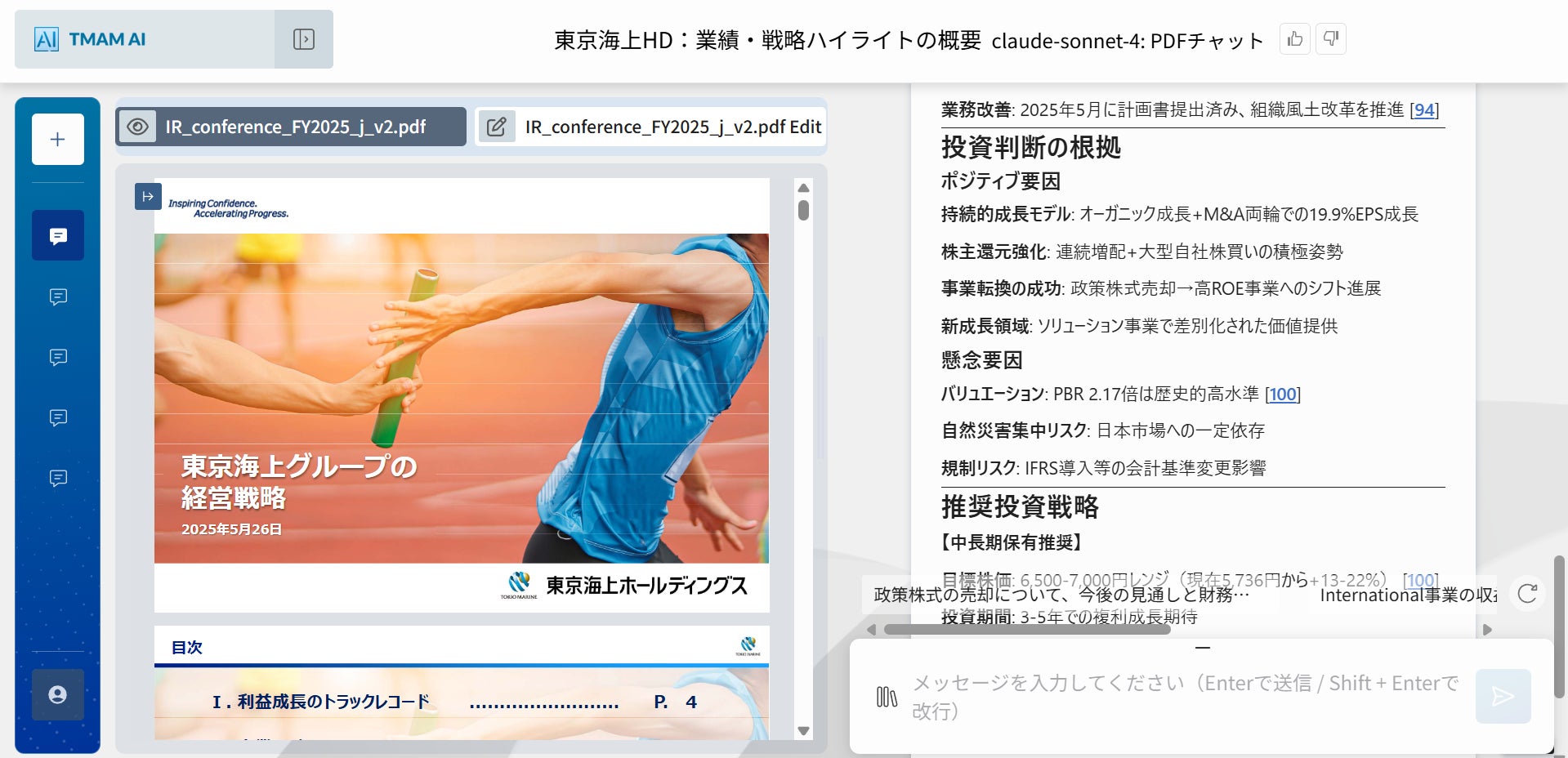Click the chat title 東京海上HD：業績・戦略ハイライトの概要
The height and width of the screenshot is (758, 1568).
pos(767,40)
